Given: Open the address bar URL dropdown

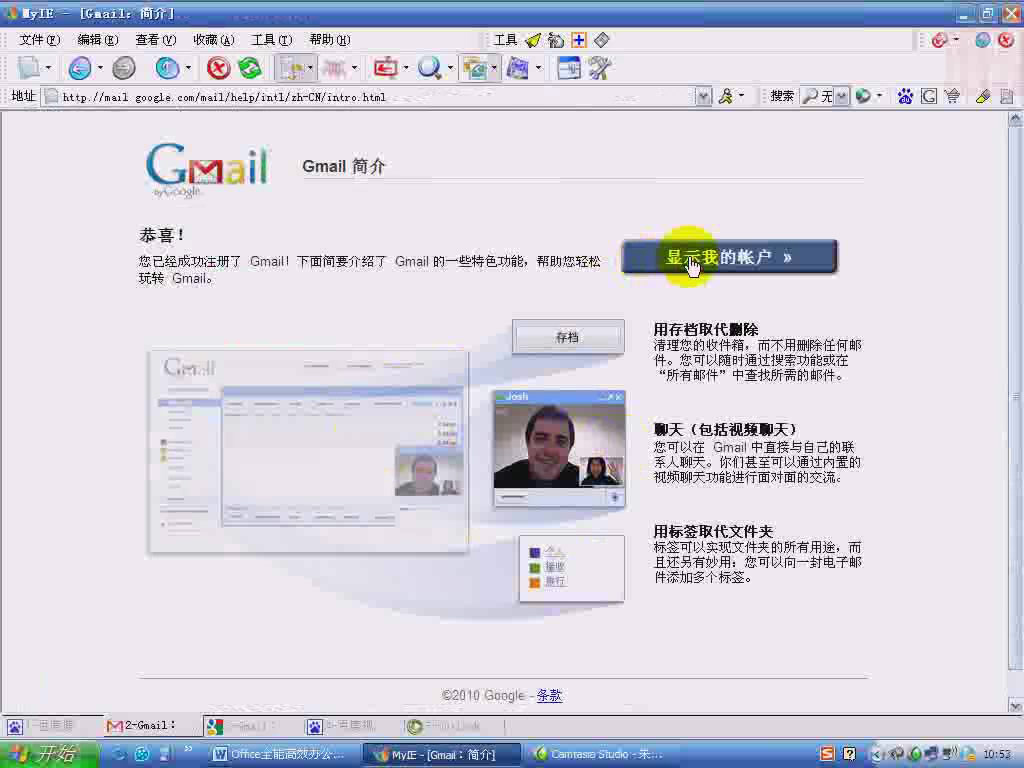Looking at the screenshot, I should [703, 97].
